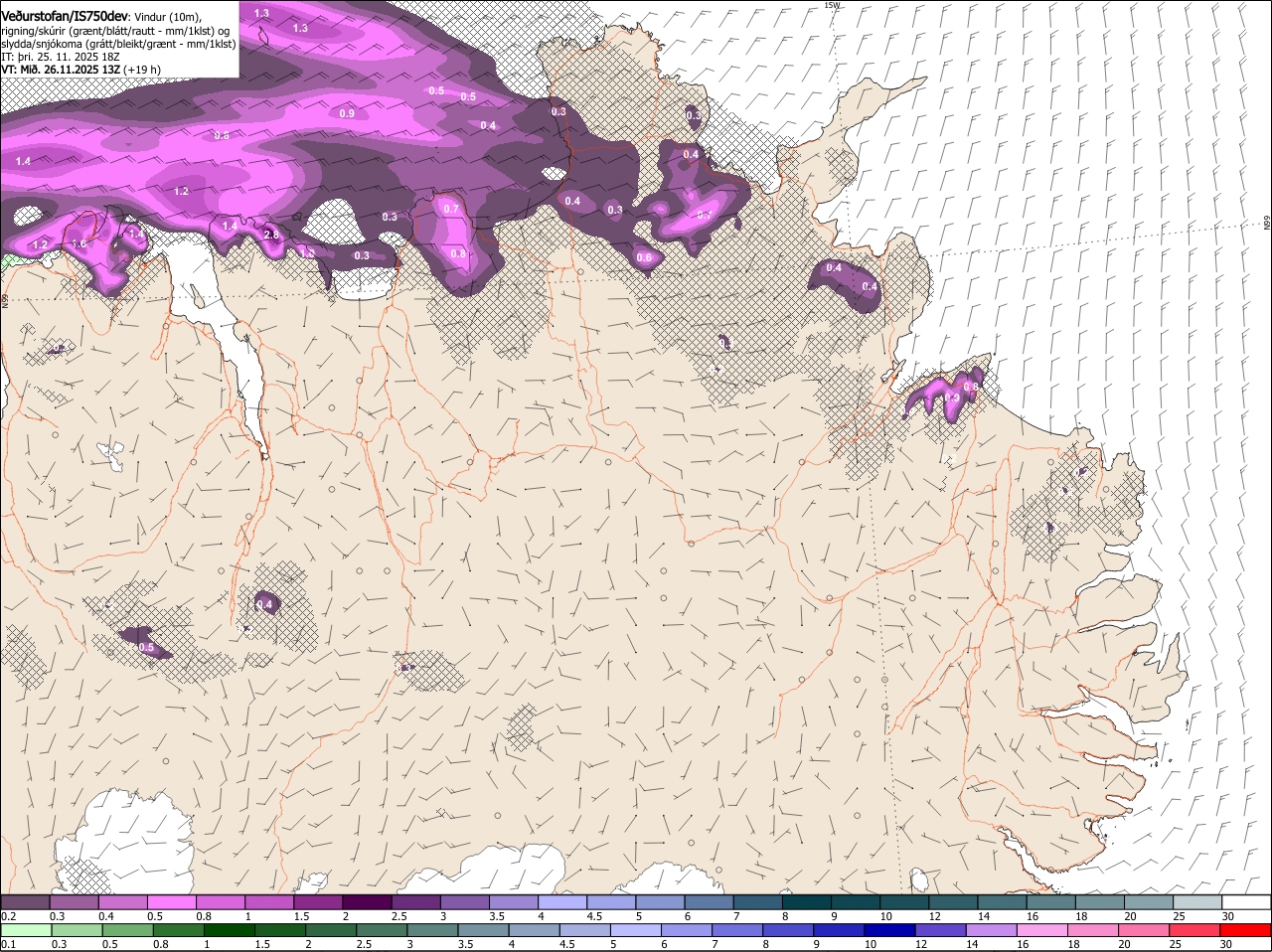Choose the teal snow-scale swatch labeled 12
The height and width of the screenshot is (952, 1272).
point(951,902)
